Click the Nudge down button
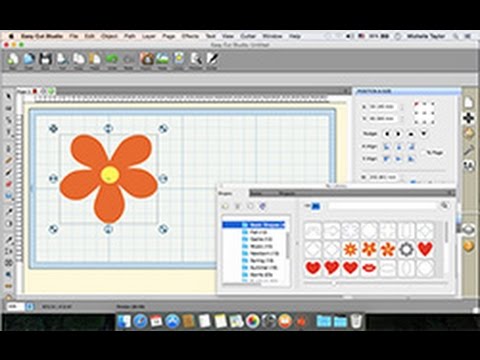 [x=424, y=134]
